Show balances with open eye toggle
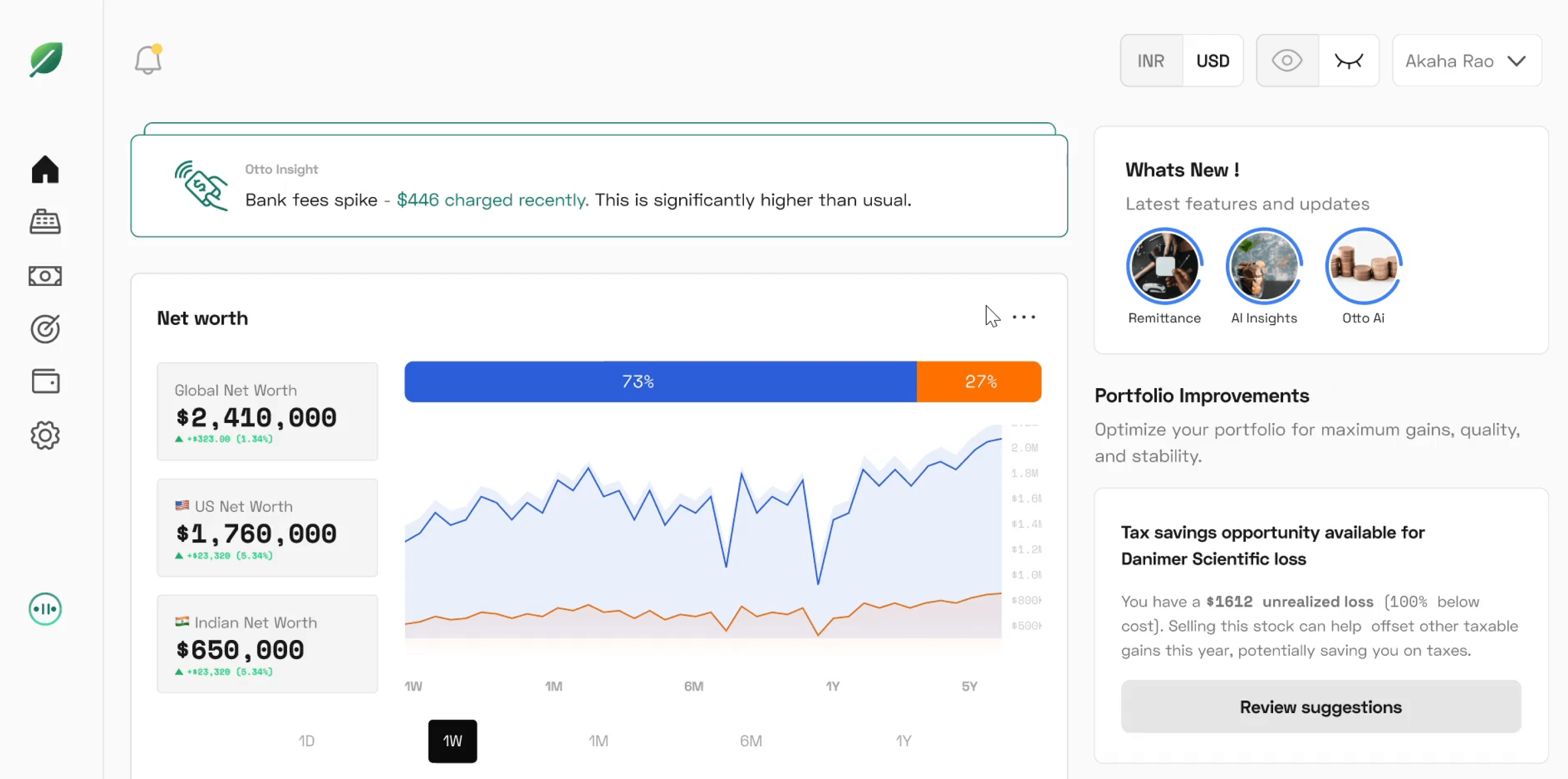Screen dimensions: 1568x779 (1287, 61)
